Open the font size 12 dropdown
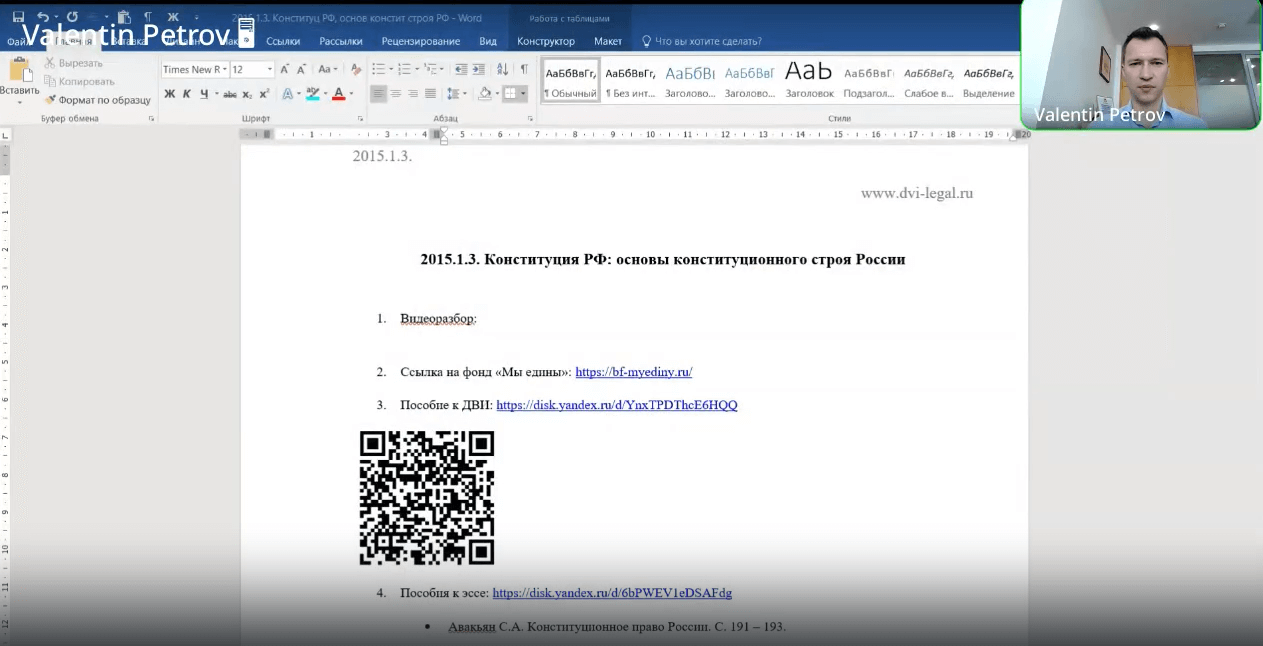Image resolution: width=1263 pixels, height=646 pixels. click(269, 70)
